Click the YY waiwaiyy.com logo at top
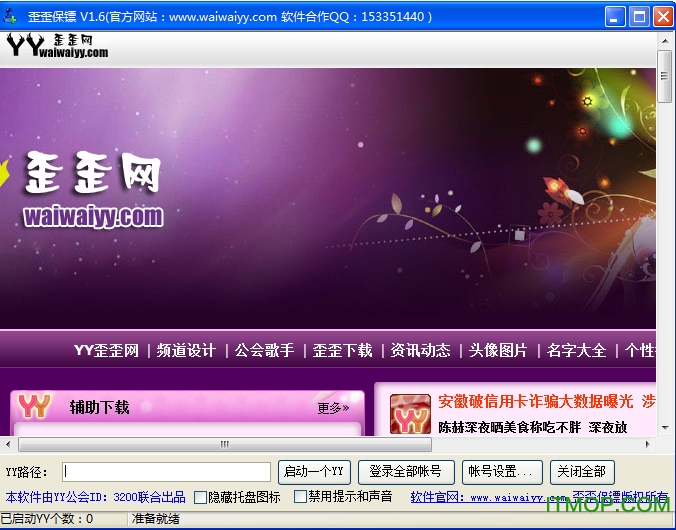This screenshot has width=676, height=530. click(x=57, y=45)
